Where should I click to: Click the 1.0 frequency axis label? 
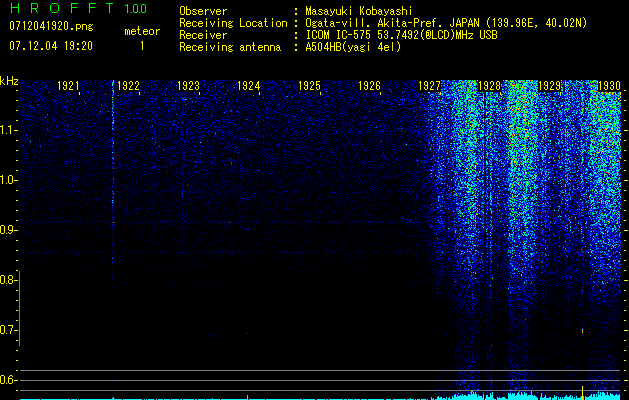click(7, 180)
